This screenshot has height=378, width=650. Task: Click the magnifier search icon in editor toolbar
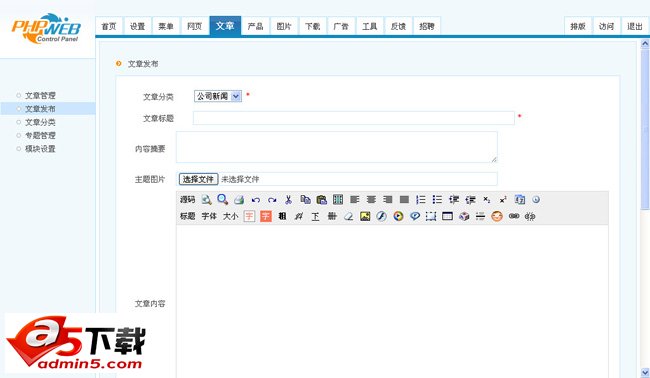tap(223, 199)
